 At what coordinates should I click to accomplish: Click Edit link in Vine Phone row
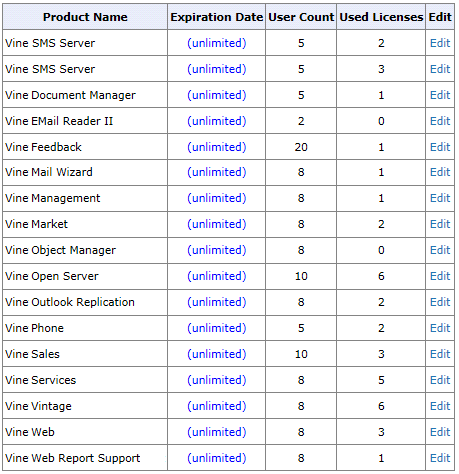(x=440, y=328)
